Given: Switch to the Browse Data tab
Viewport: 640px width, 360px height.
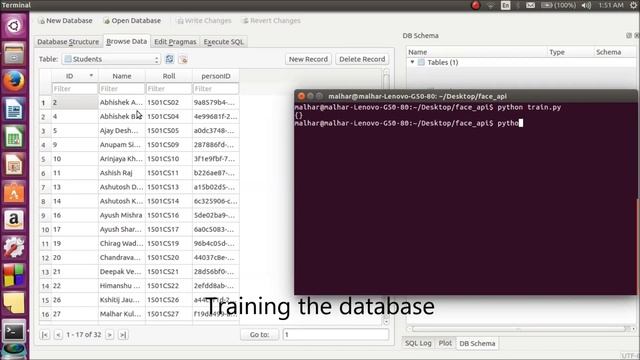Looking at the screenshot, I should [127, 41].
